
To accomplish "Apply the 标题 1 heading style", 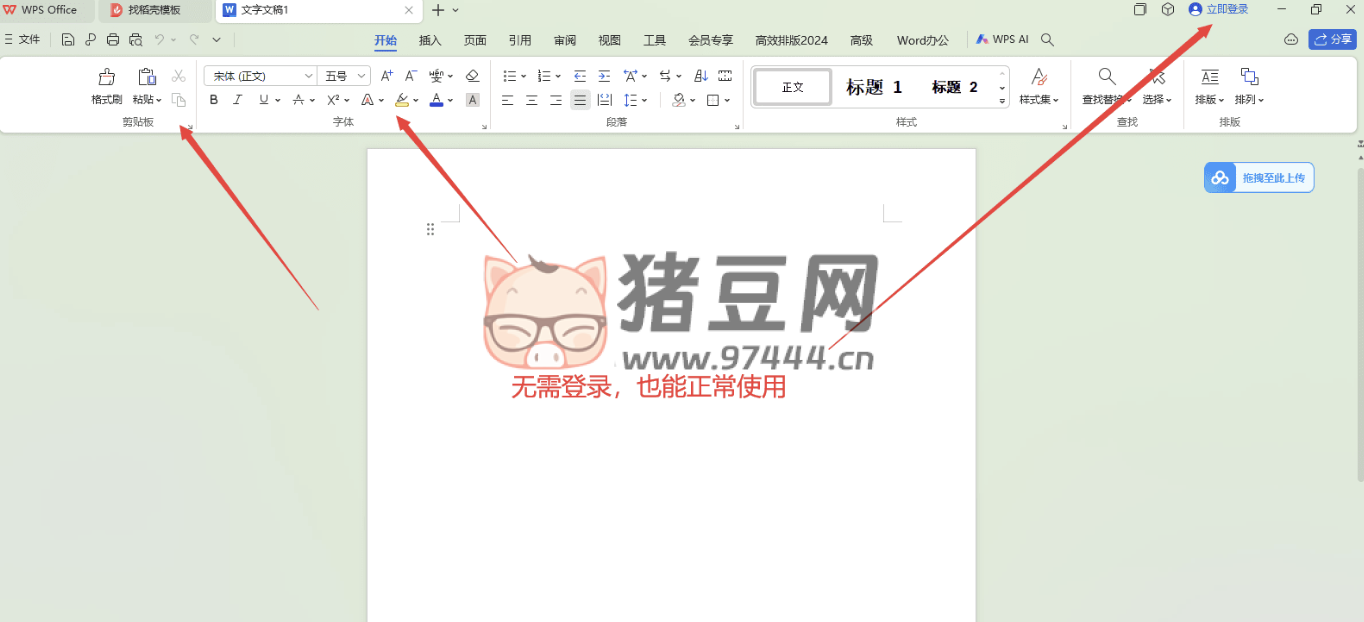I will pyautogui.click(x=874, y=87).
